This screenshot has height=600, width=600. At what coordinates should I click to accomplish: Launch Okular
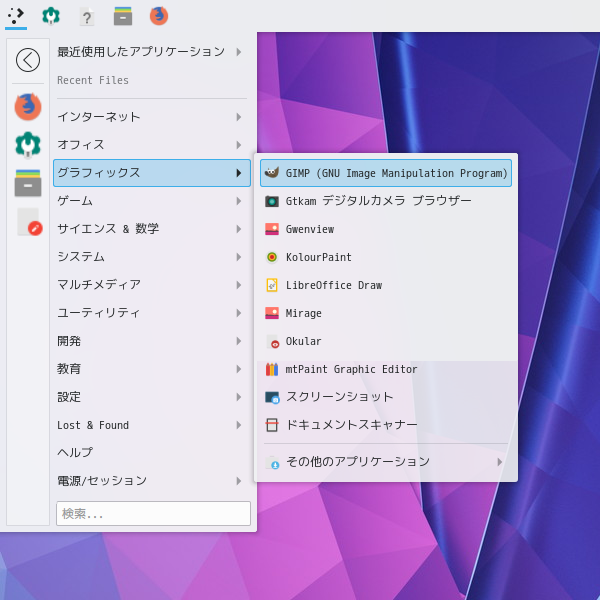coord(386,341)
